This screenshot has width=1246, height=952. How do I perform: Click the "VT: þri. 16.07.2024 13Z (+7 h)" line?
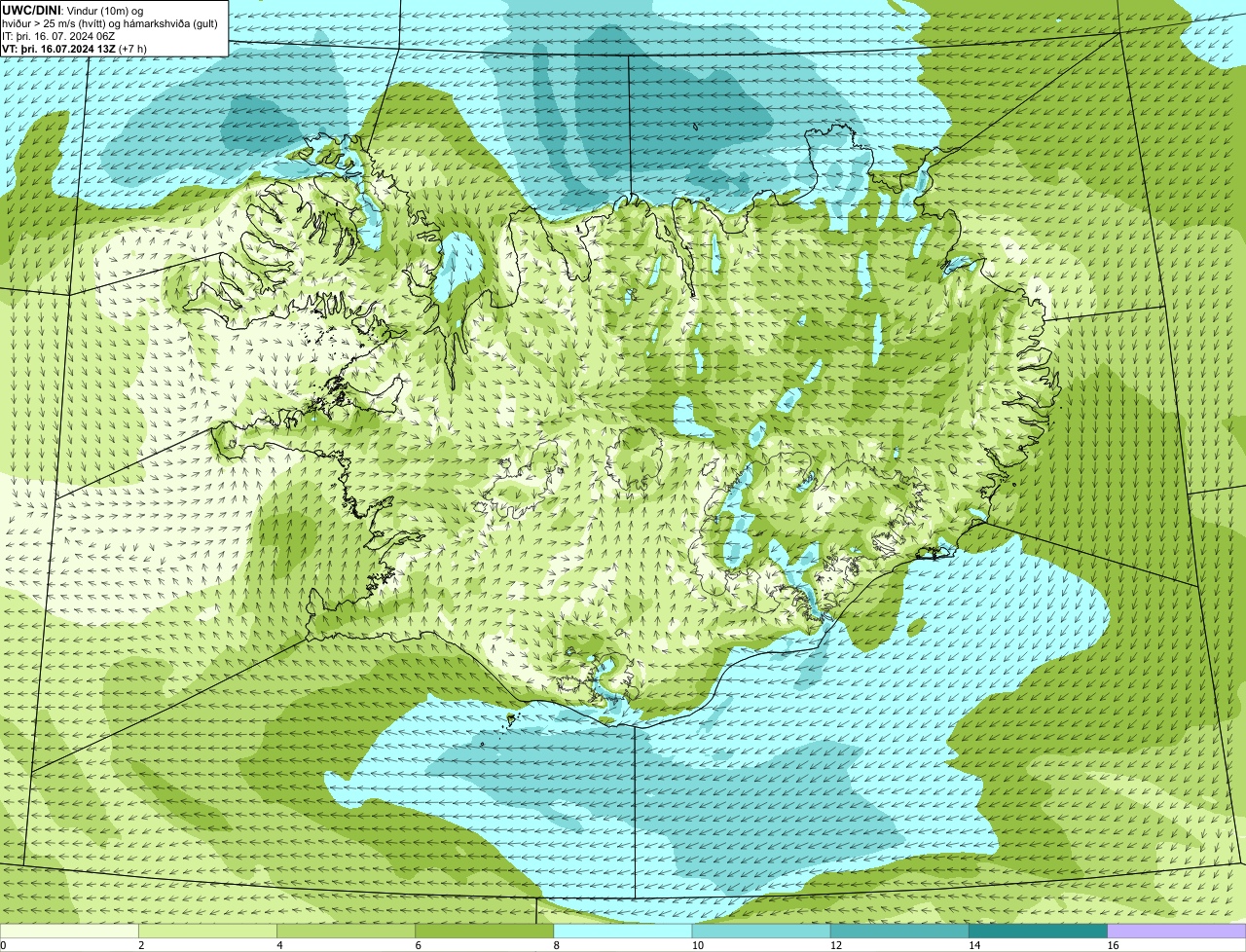pyautogui.click(x=75, y=49)
